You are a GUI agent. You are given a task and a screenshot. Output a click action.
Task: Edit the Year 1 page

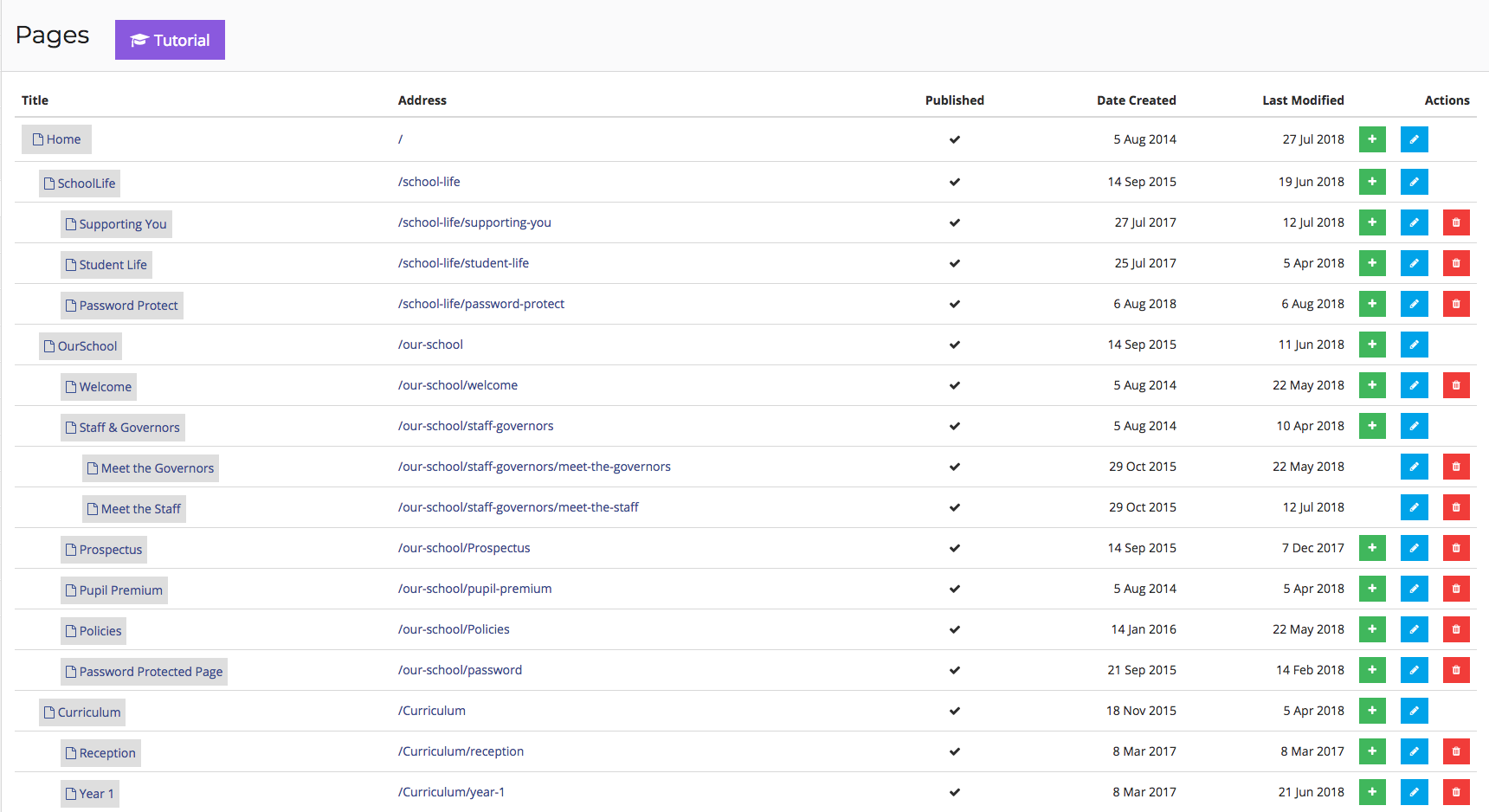1414,792
